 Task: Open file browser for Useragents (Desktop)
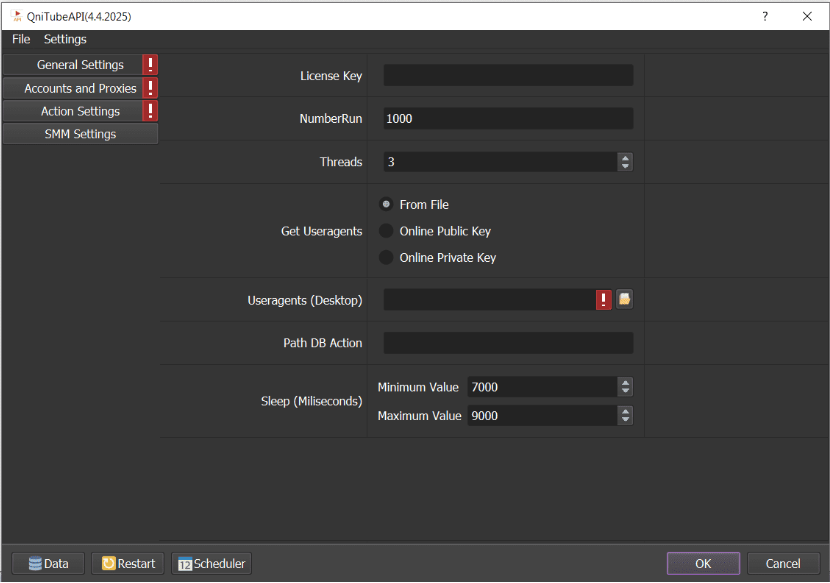point(624,299)
